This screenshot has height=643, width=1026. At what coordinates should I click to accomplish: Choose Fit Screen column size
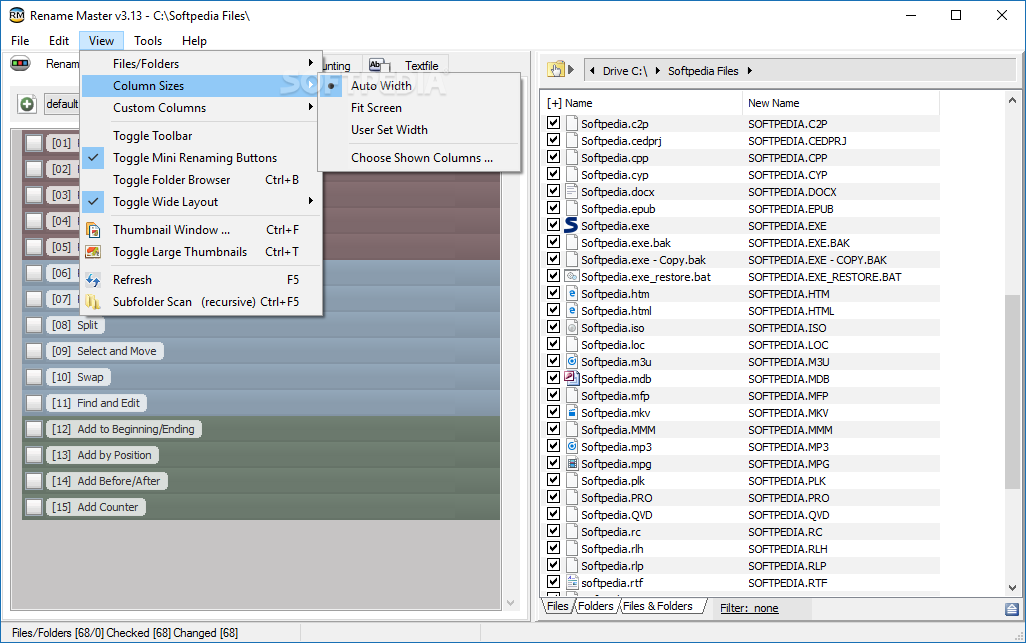pyautogui.click(x=376, y=108)
